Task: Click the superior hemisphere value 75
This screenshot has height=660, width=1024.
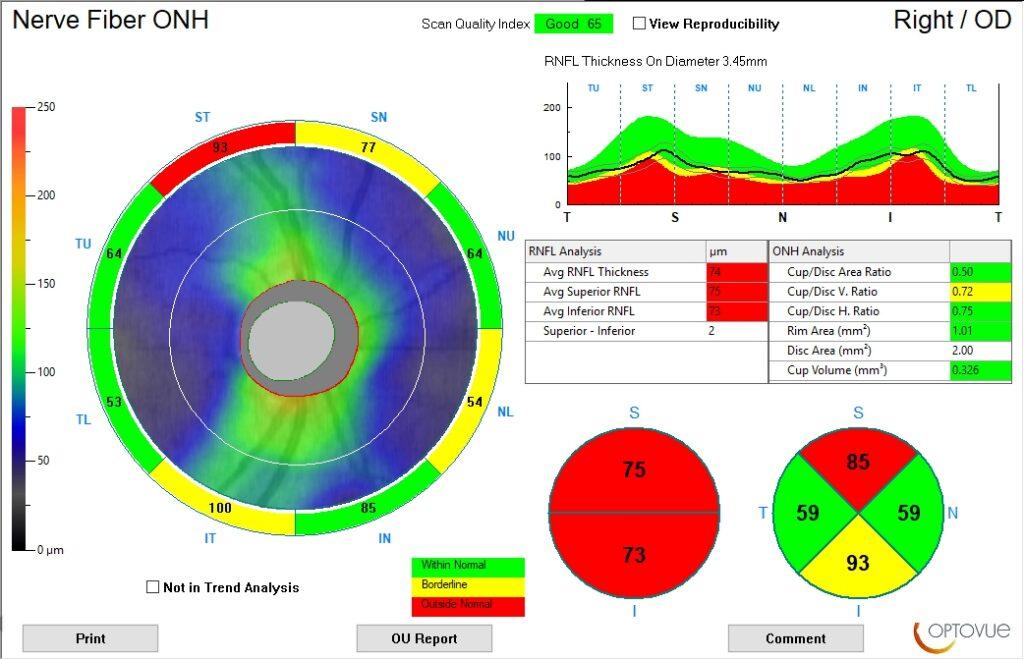Action: click(634, 470)
